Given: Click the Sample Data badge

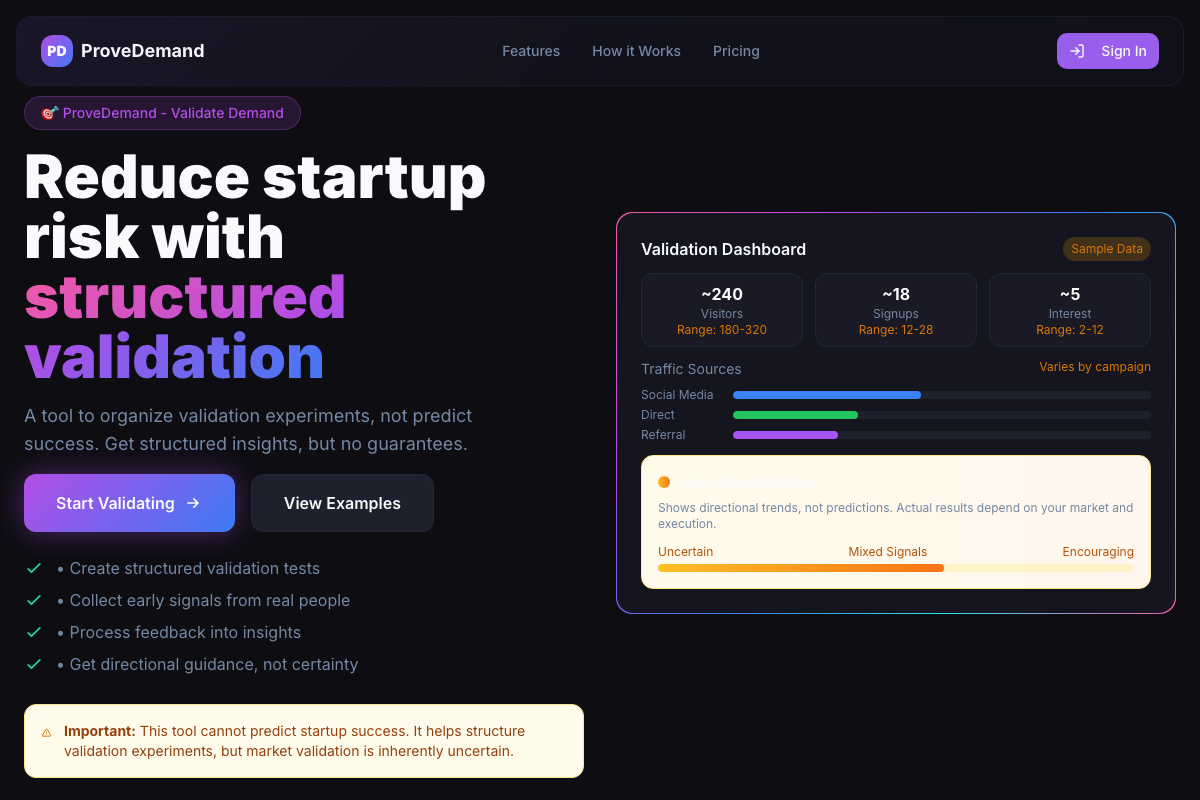Looking at the screenshot, I should 1106,249.
